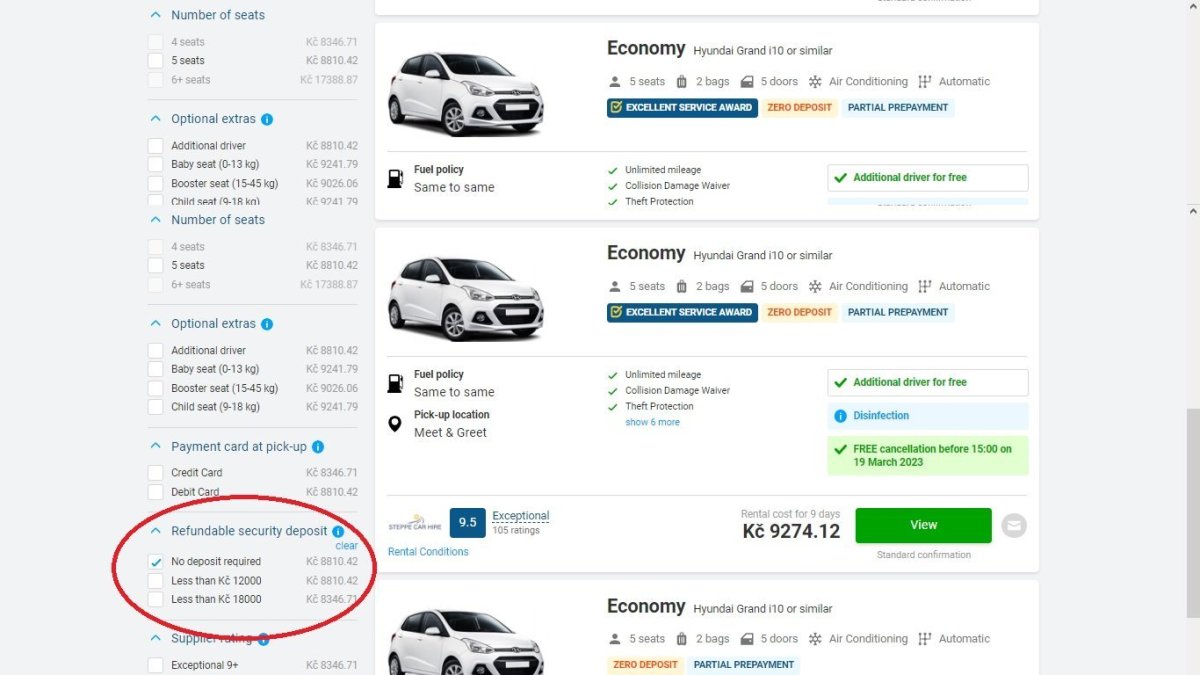Click the Pick-up location pin icon

[395, 424]
